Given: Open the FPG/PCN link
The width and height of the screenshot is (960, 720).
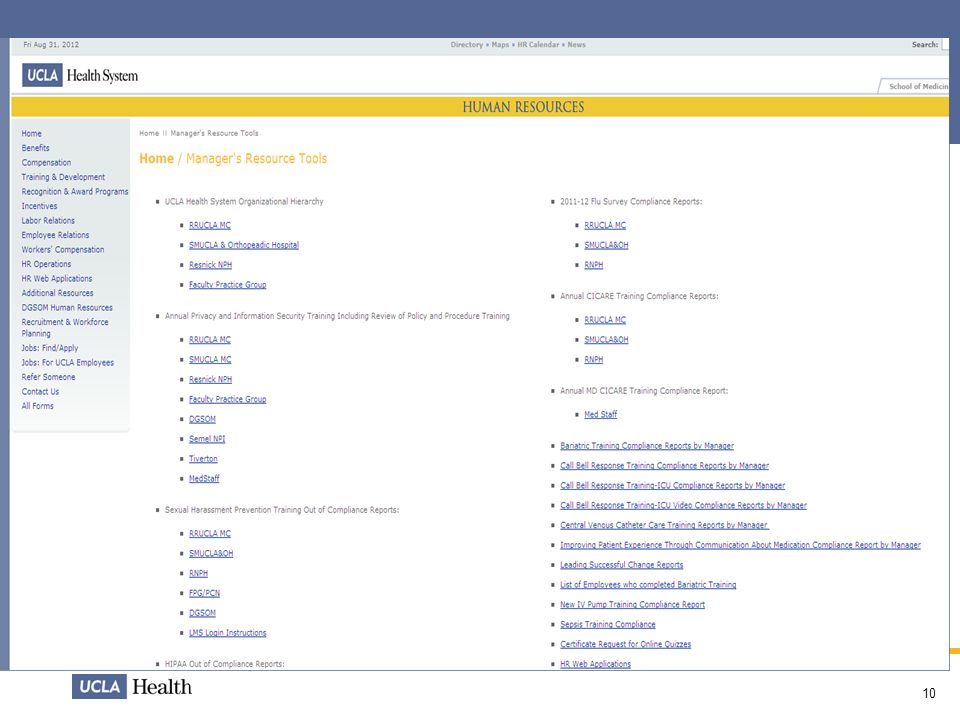Looking at the screenshot, I should click(204, 593).
